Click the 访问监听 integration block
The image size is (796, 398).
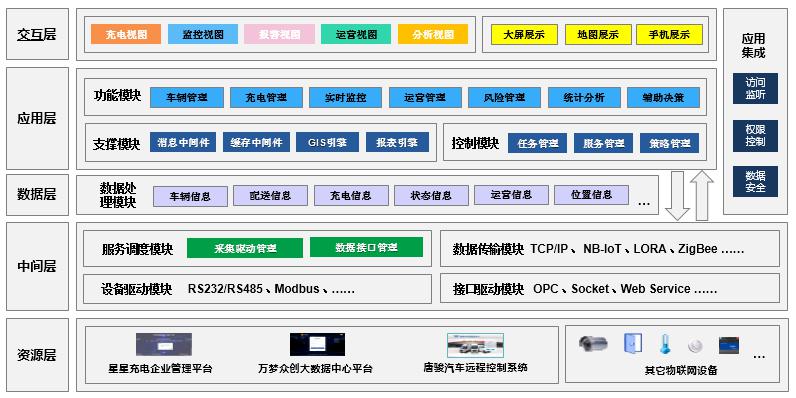tap(755, 88)
